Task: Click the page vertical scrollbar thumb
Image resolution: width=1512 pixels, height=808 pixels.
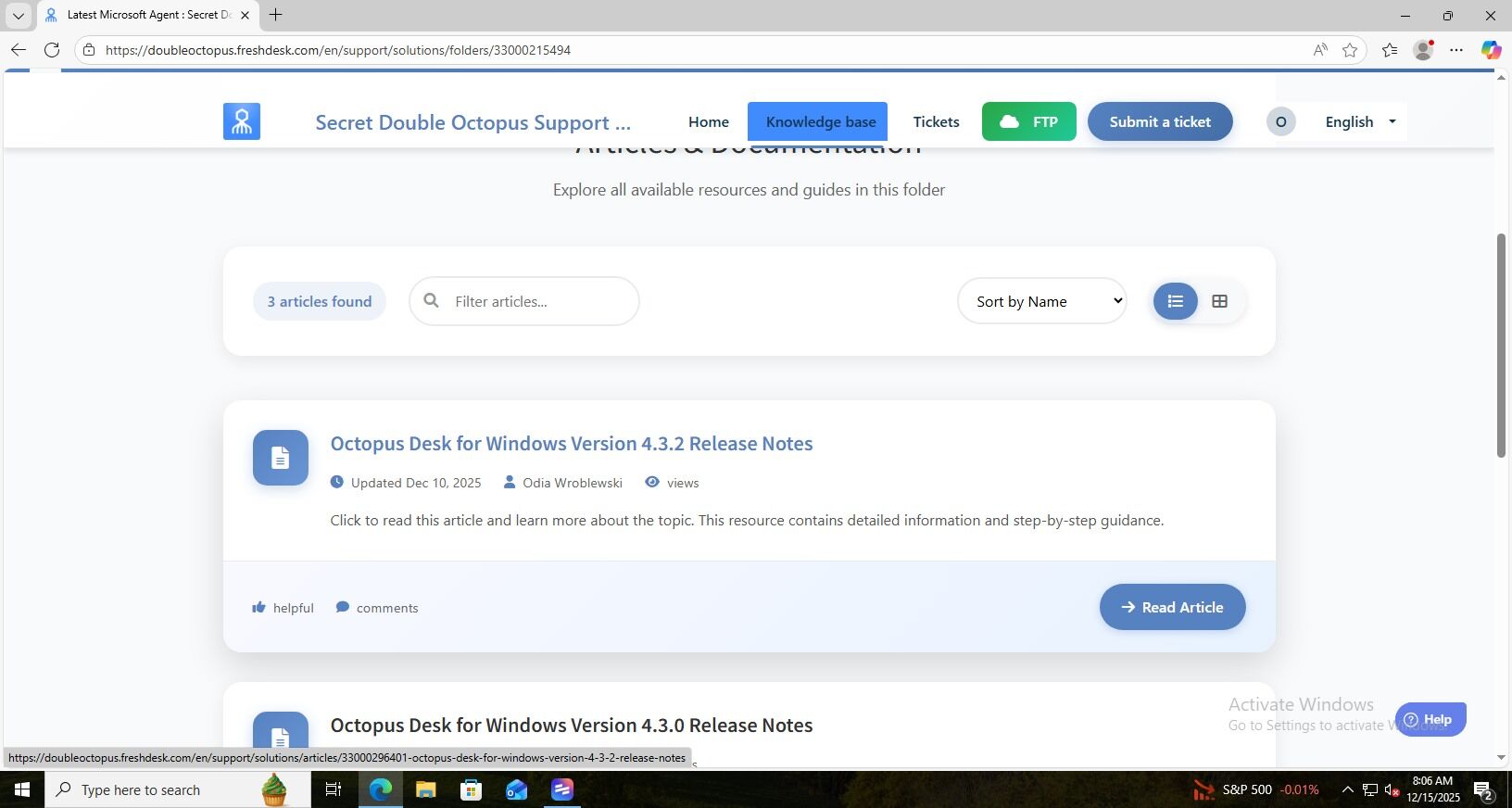Action: pyautogui.click(x=1502, y=345)
